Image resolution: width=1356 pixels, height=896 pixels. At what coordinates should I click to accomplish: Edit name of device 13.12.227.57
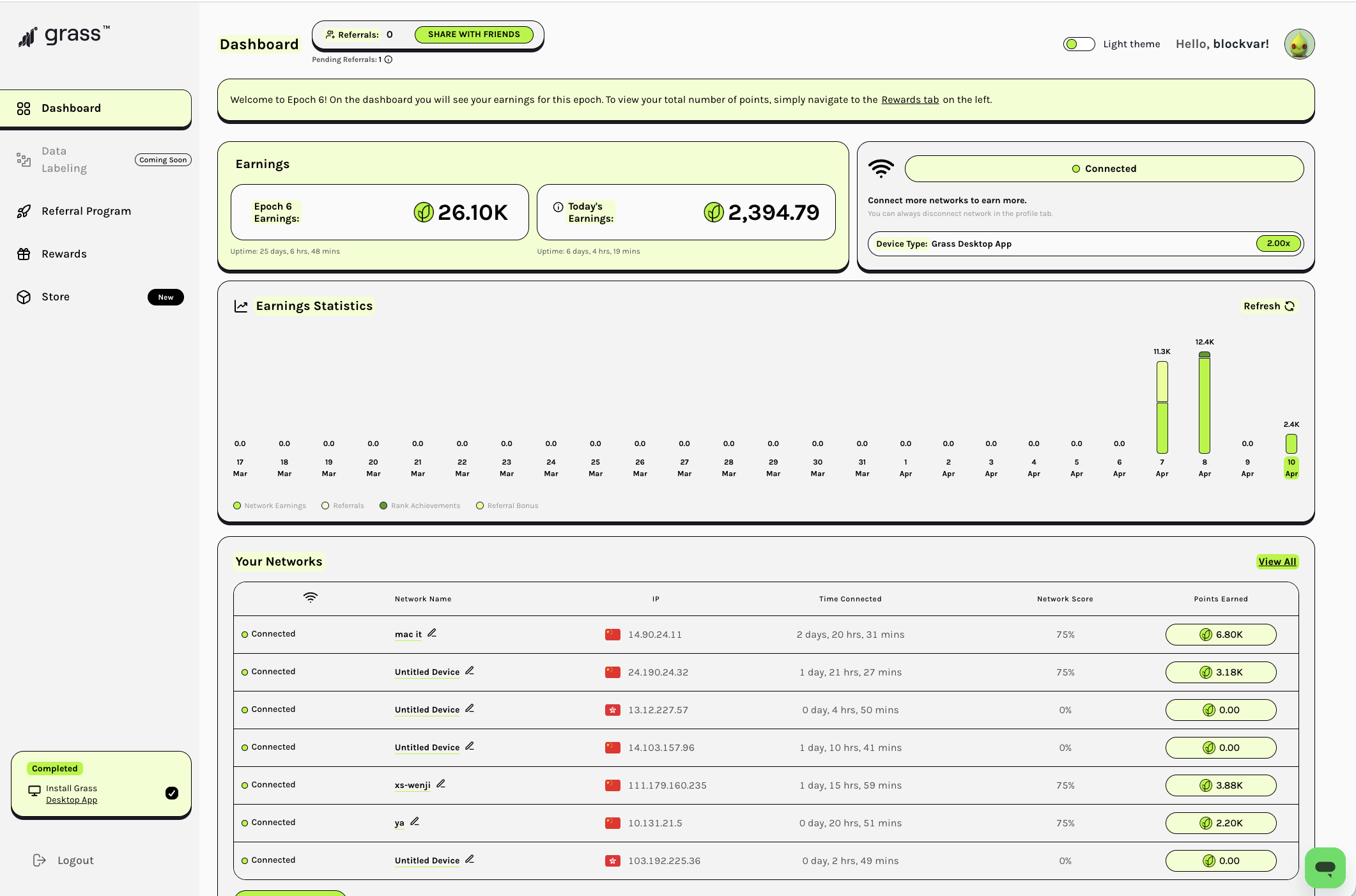tap(470, 708)
